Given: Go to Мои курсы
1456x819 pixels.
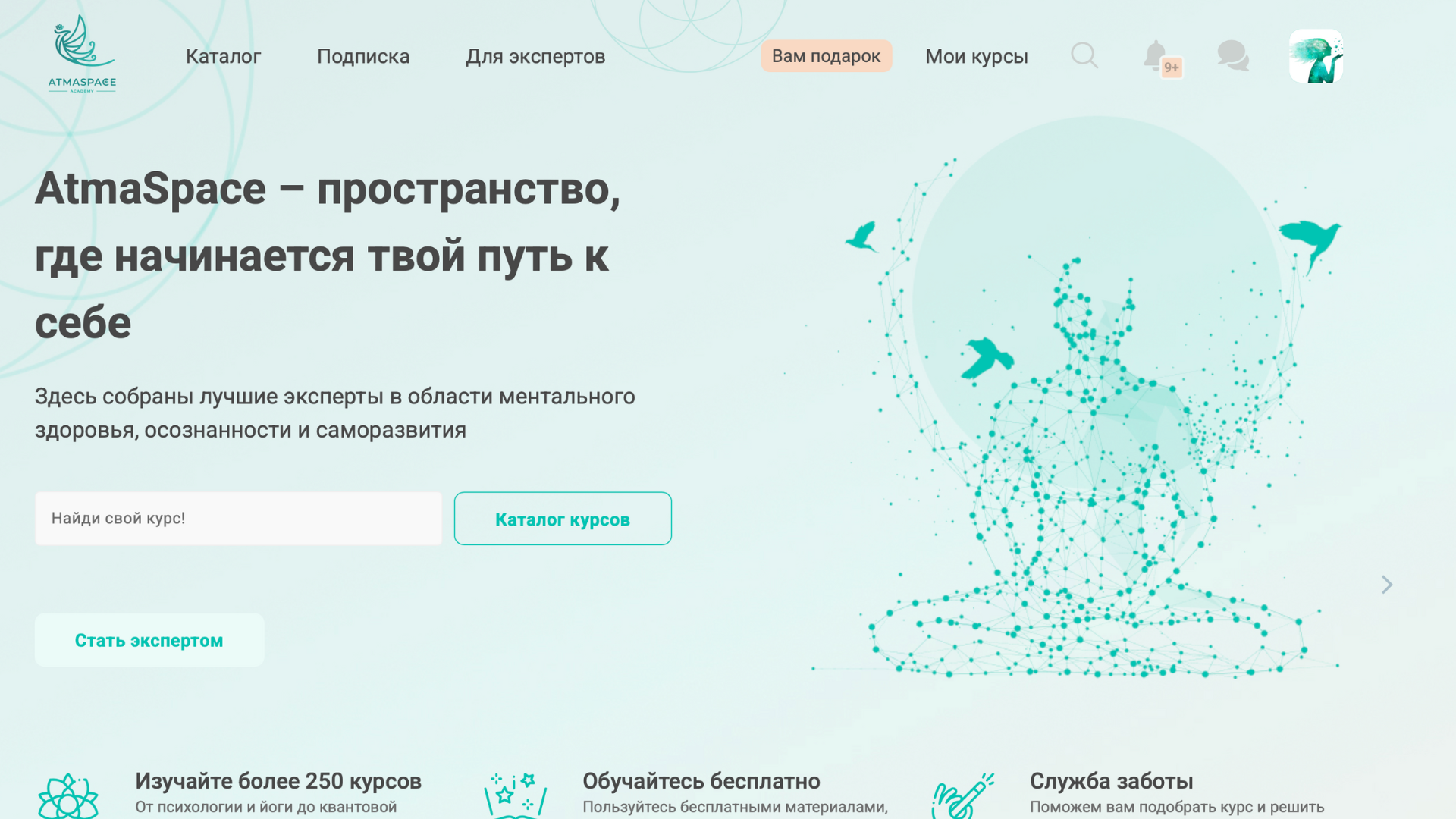Looking at the screenshot, I should [x=977, y=56].
